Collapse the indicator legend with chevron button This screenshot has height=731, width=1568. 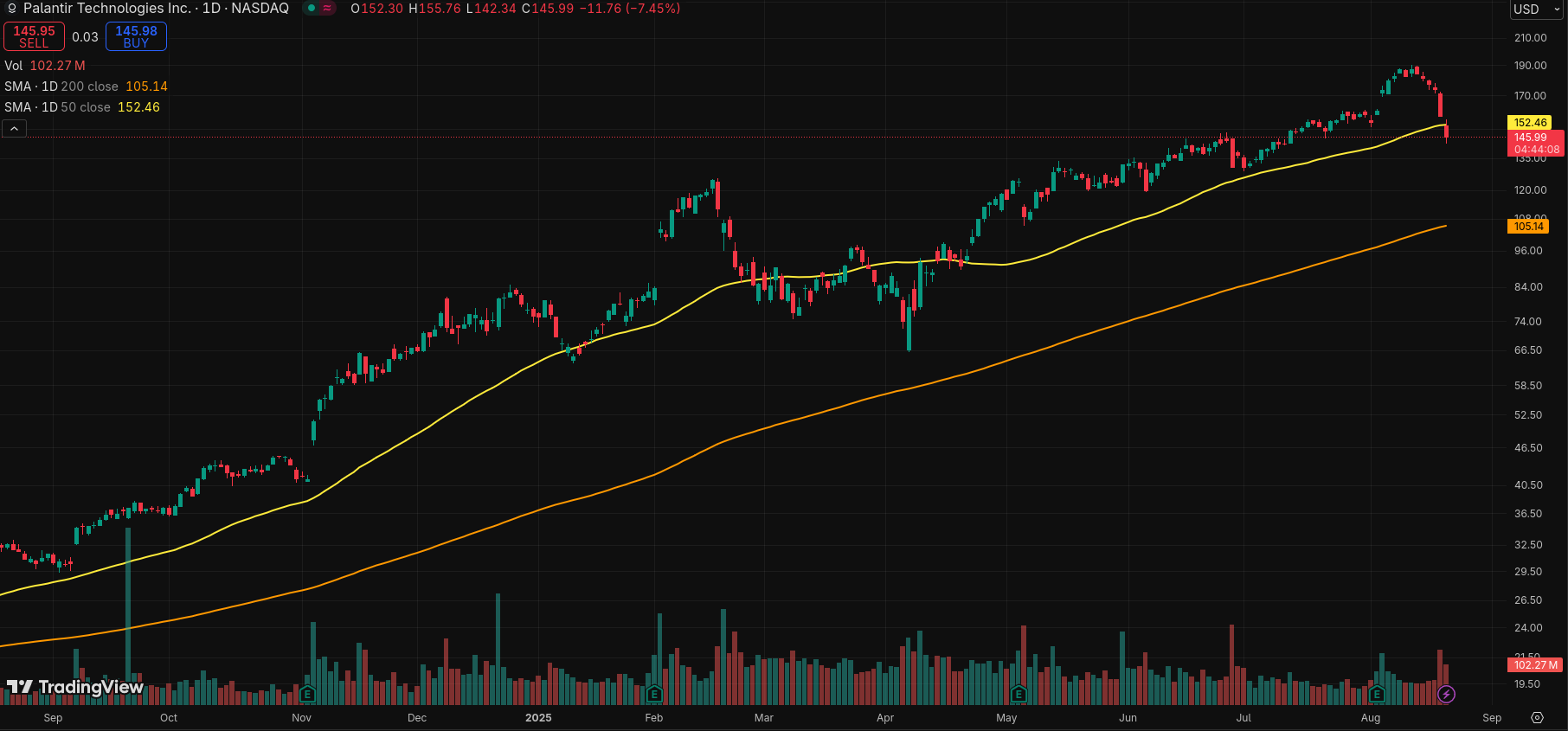[15, 129]
